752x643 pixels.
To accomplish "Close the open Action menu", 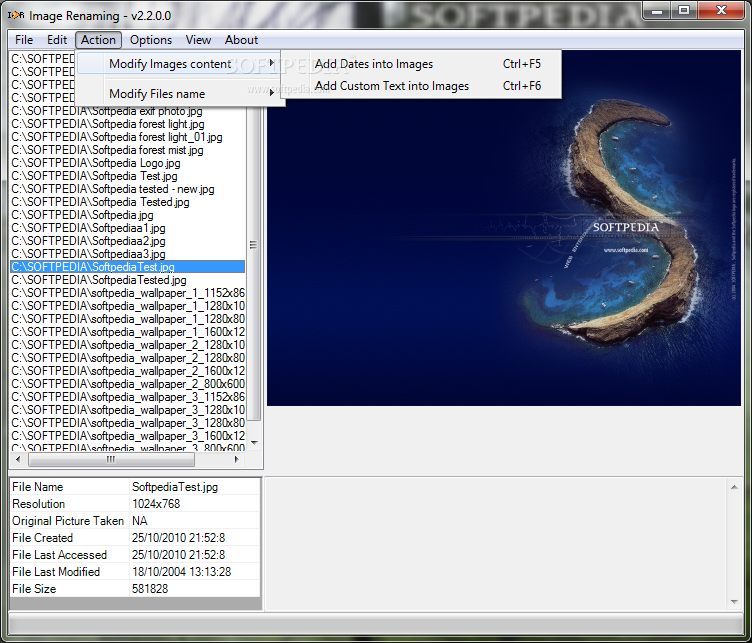I will point(98,40).
